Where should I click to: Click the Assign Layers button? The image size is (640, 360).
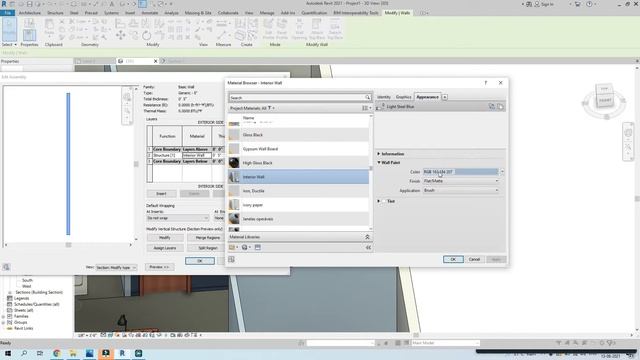click(165, 248)
